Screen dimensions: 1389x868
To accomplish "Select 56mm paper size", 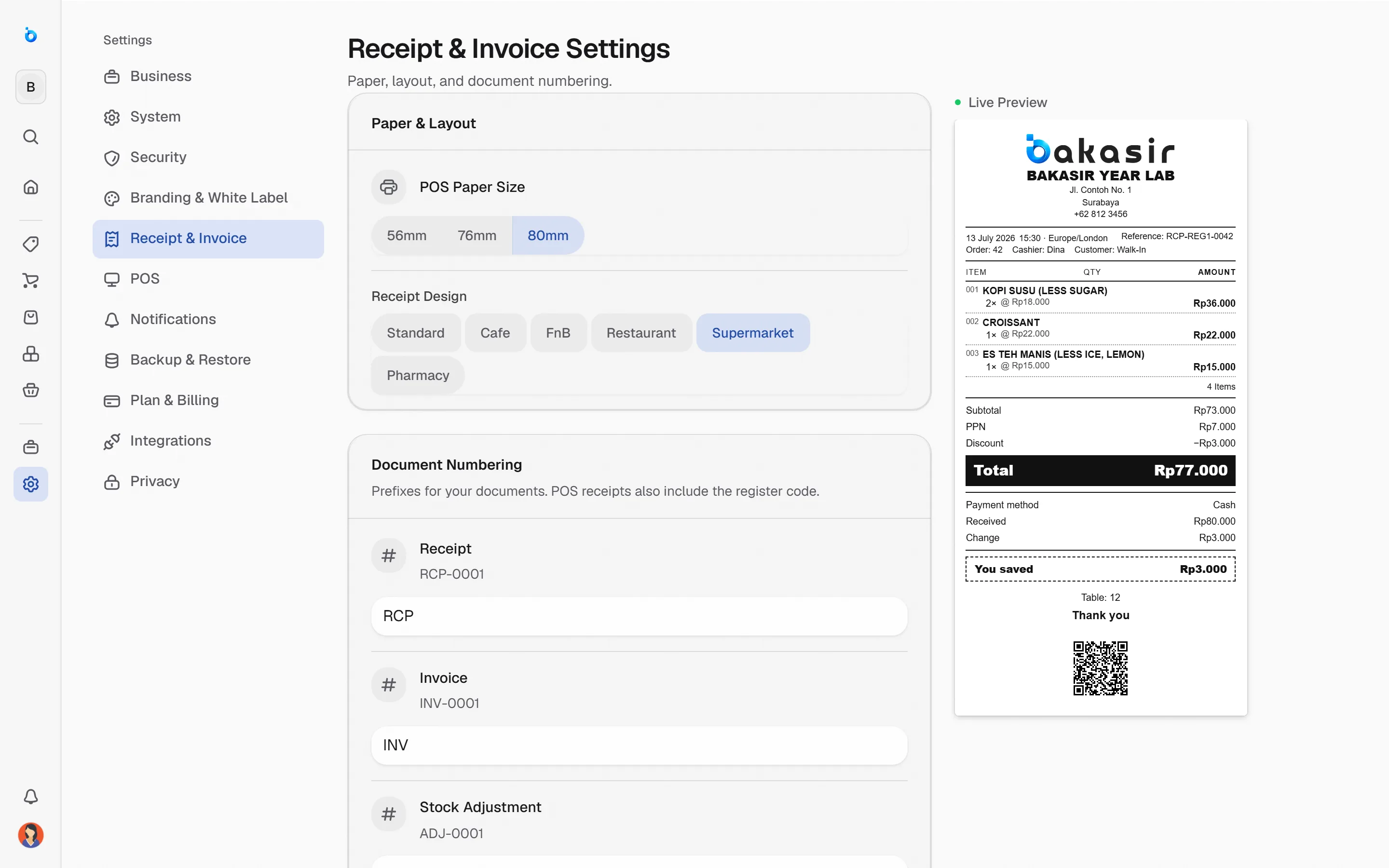I will point(407,235).
